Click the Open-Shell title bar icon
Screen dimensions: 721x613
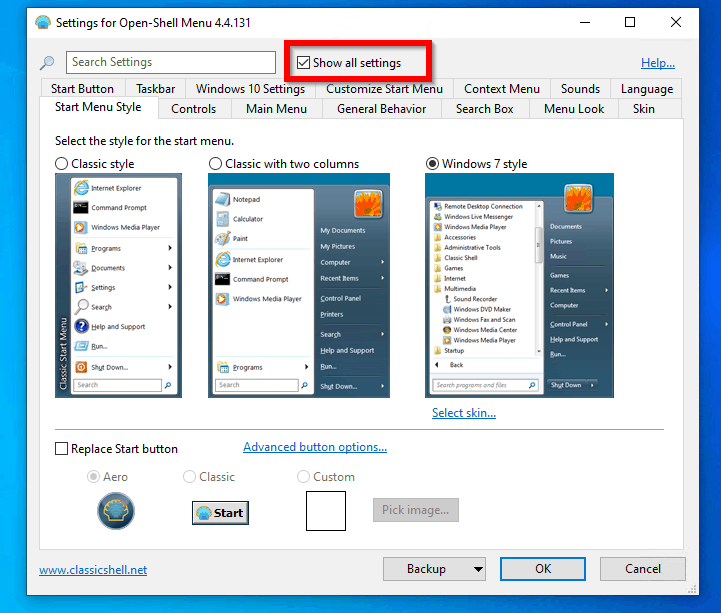[41, 22]
